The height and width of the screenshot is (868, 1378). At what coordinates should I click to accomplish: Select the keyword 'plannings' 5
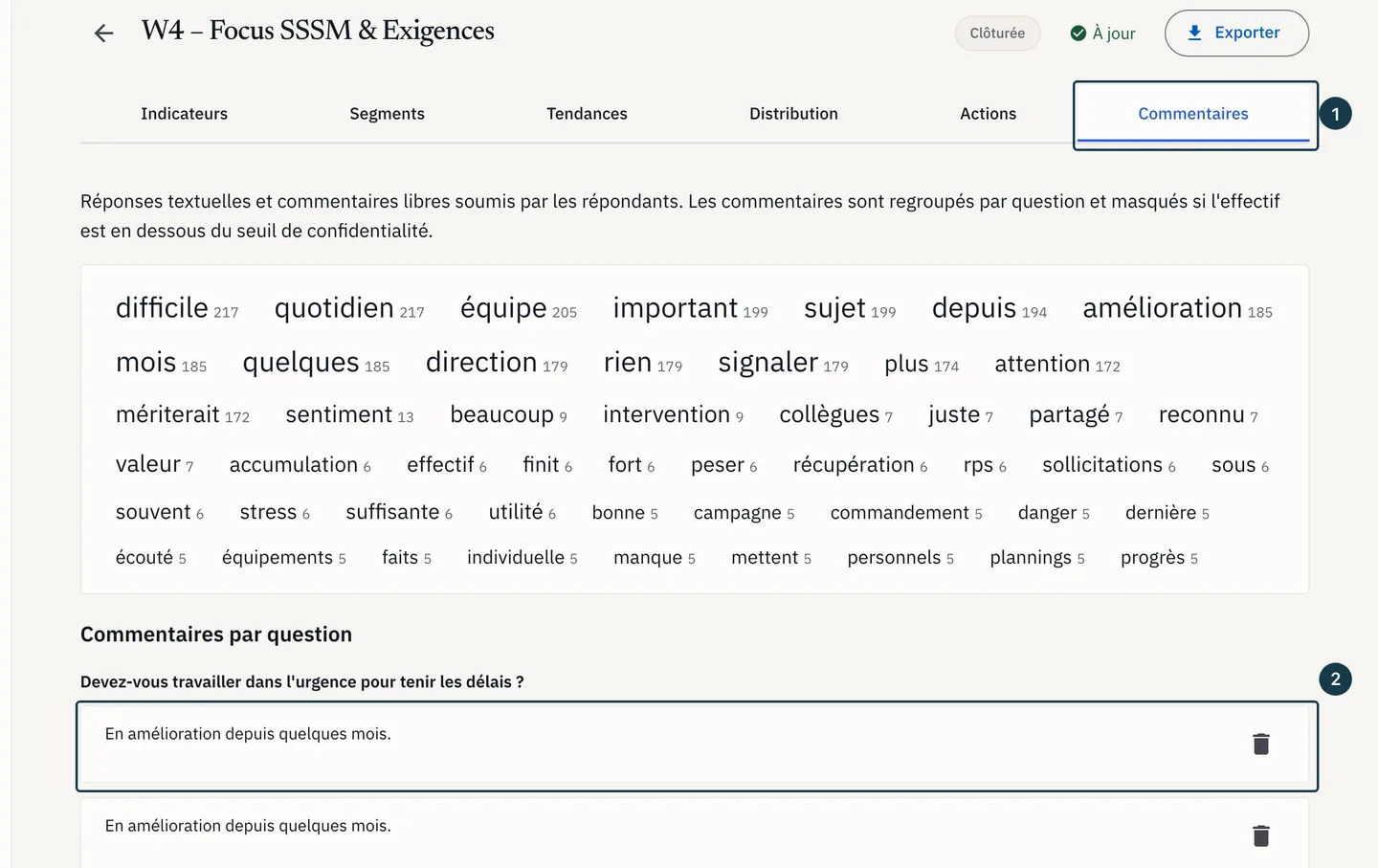1037,557
